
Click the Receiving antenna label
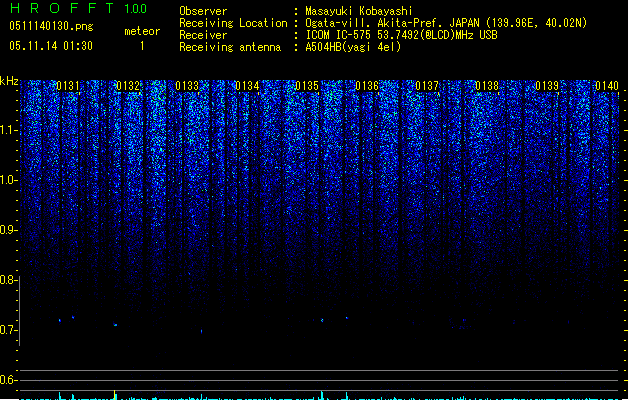tap(230, 47)
